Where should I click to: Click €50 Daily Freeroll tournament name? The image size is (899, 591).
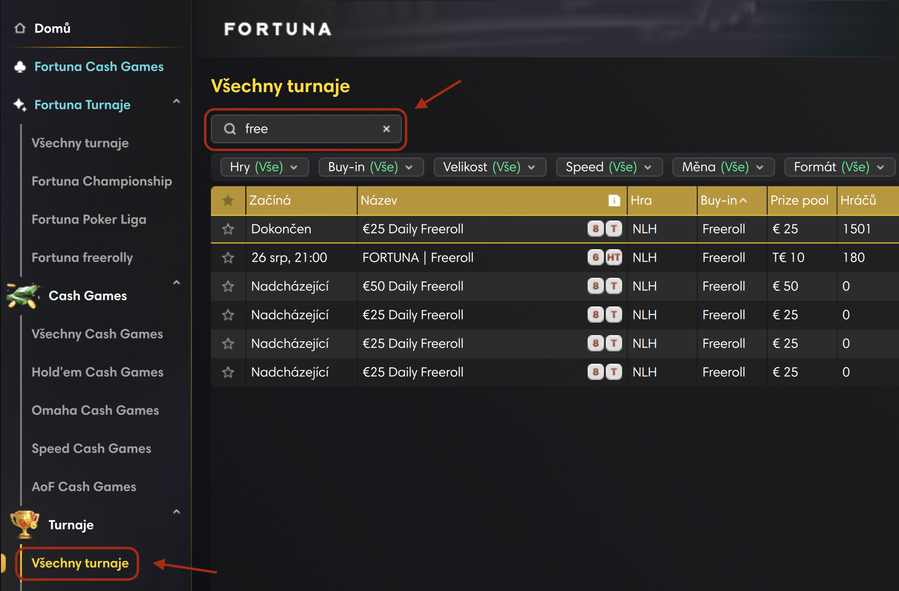[413, 286]
